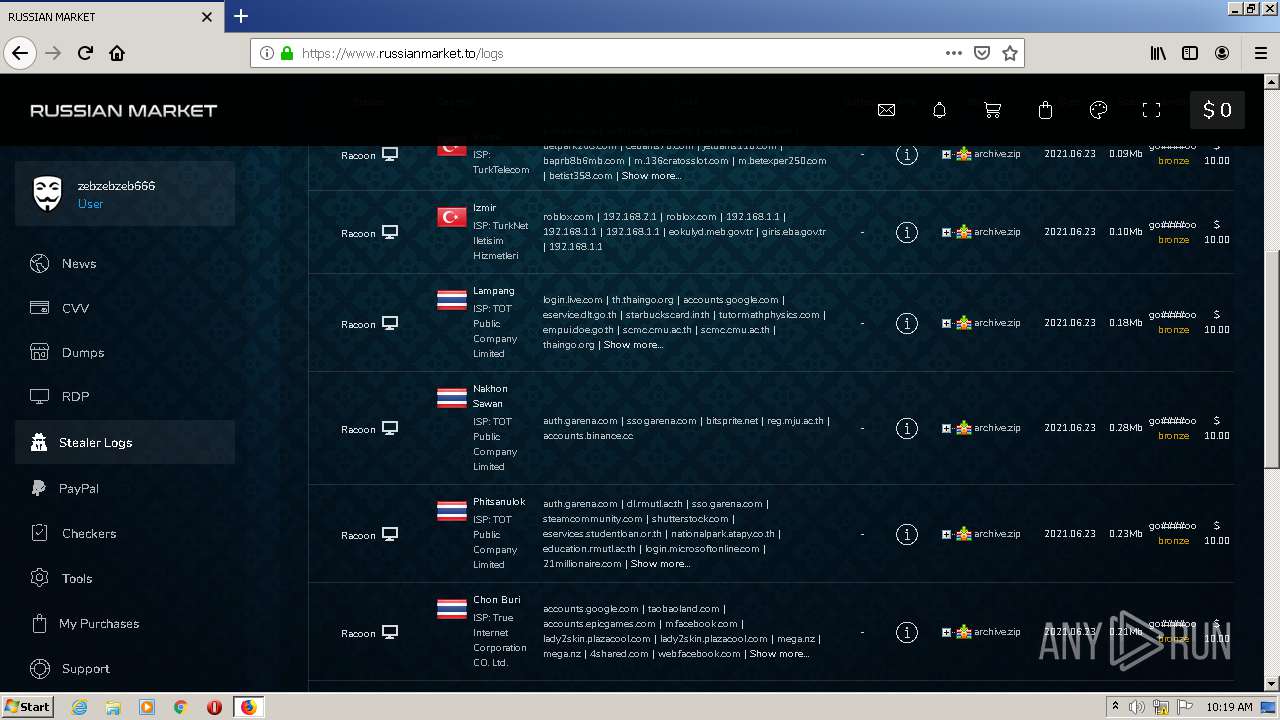Viewport: 1280px width, 720px height.
Task: Save the page to Pocket
Action: point(982,53)
